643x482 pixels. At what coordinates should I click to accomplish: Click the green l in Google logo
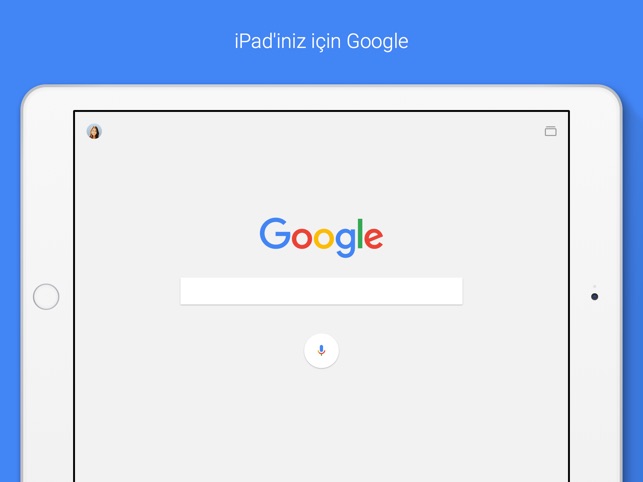pos(360,233)
